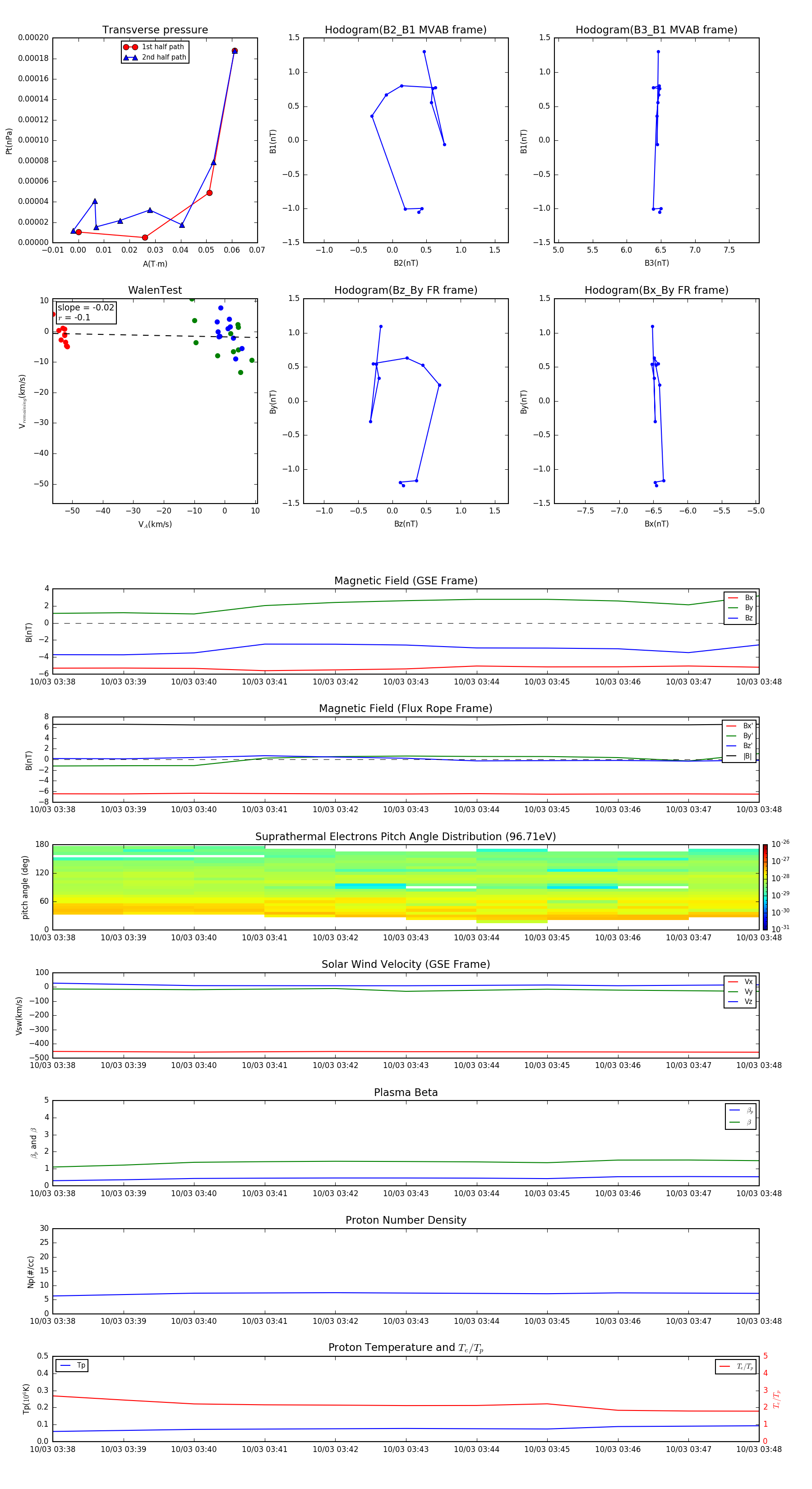Select the "B3(nT)" x-axis label

656,263
